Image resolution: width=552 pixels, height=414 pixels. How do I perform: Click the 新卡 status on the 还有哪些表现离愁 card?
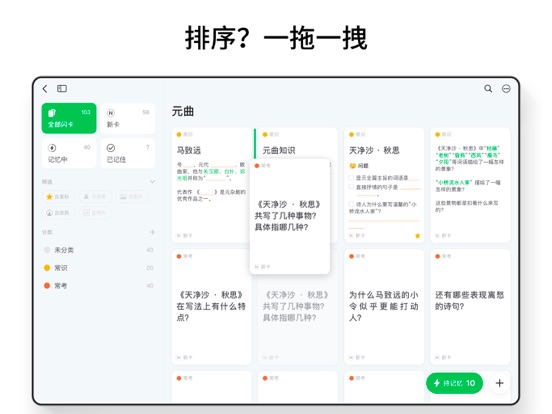[x=443, y=357]
